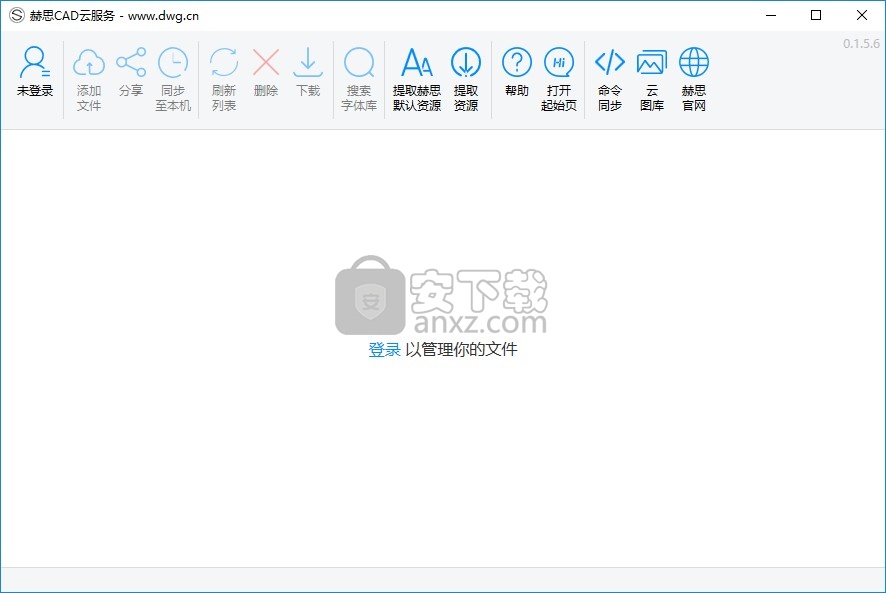886x593 pixels.
Task: Click the 登录 link in center
Action: pyautogui.click(x=384, y=349)
